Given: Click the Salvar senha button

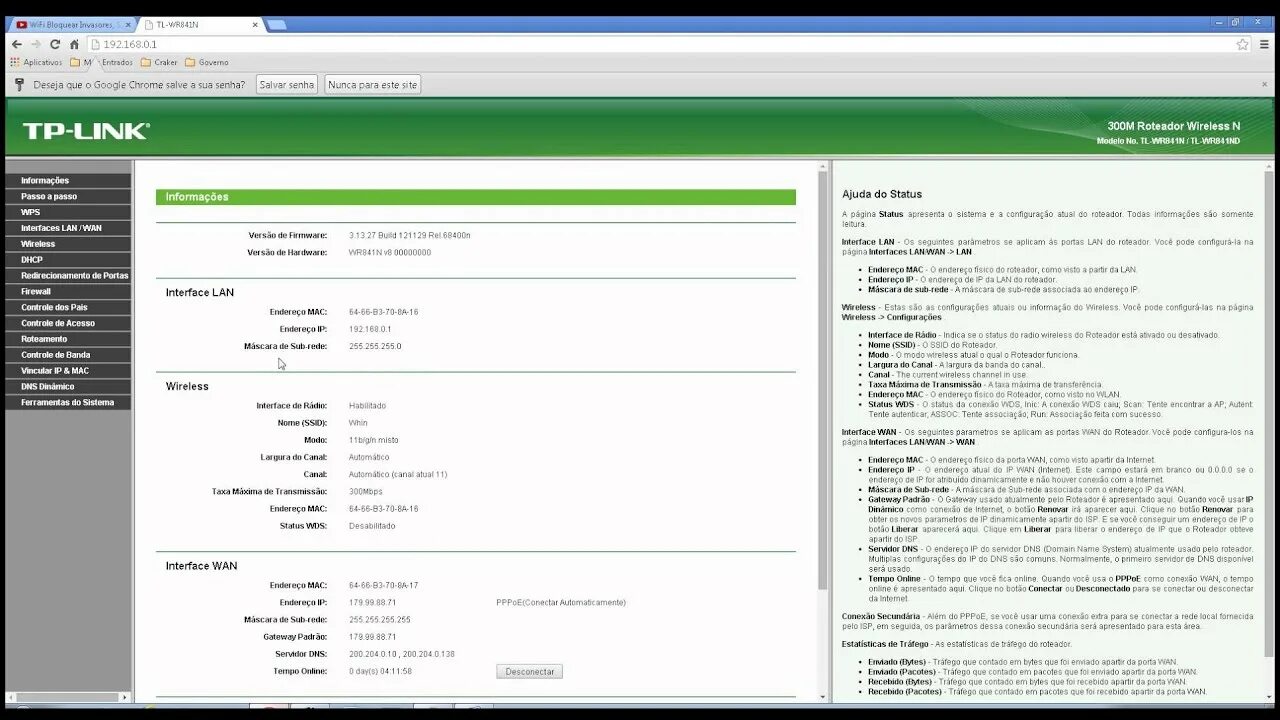Looking at the screenshot, I should coord(287,85).
